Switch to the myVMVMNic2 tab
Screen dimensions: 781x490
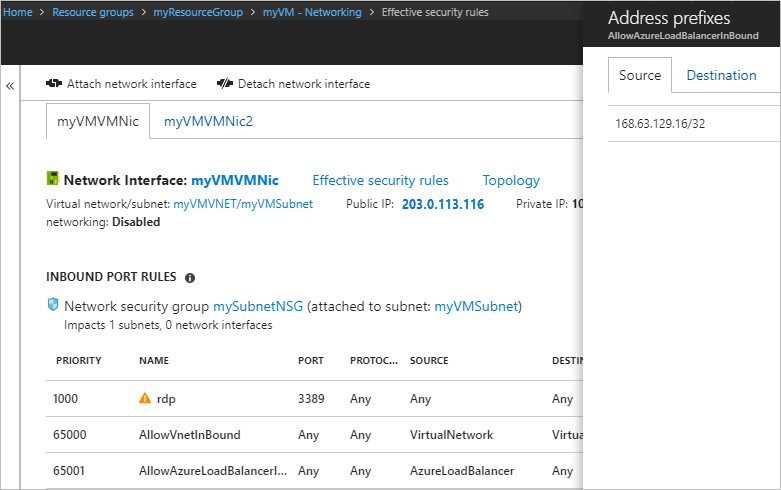[x=208, y=121]
